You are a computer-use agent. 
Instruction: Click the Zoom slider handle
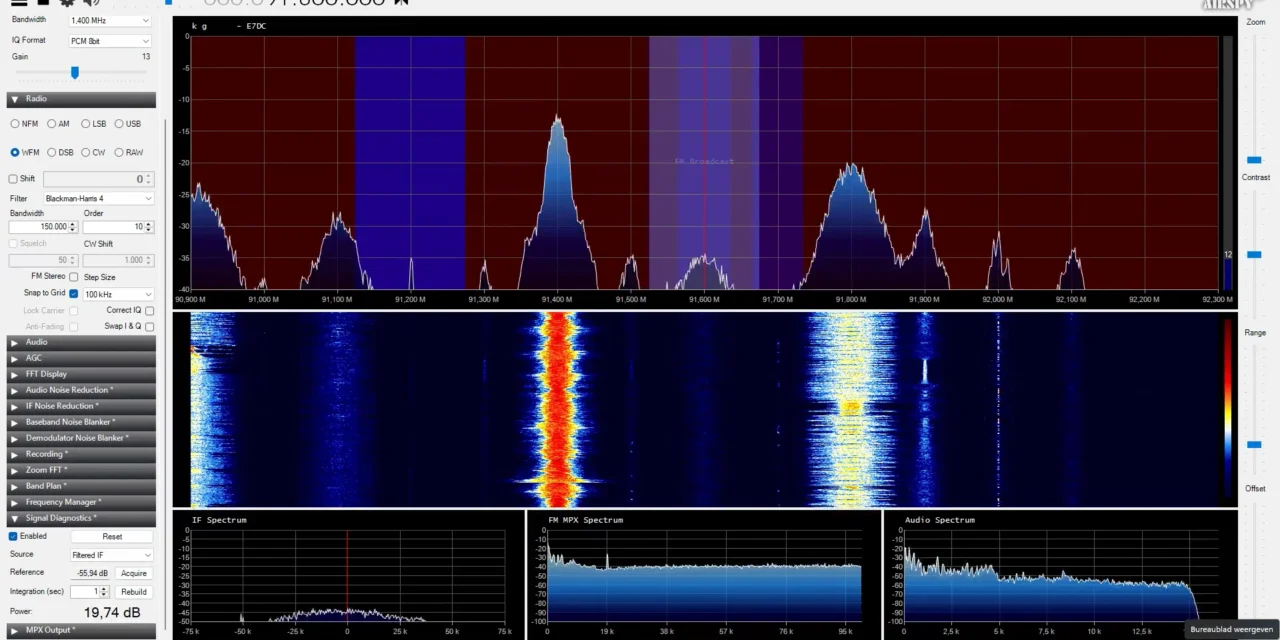tap(1254, 160)
